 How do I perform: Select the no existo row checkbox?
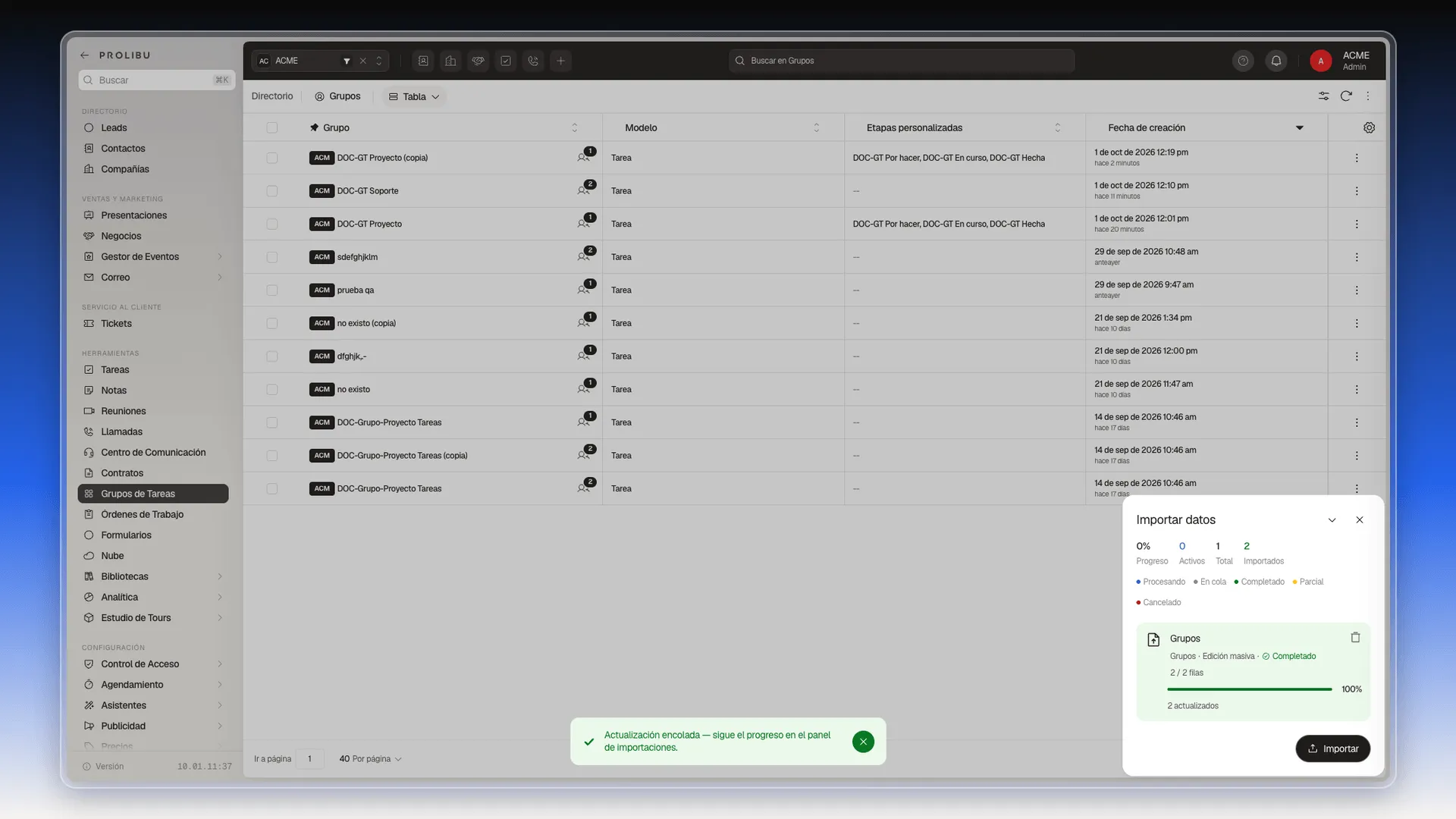(271, 390)
